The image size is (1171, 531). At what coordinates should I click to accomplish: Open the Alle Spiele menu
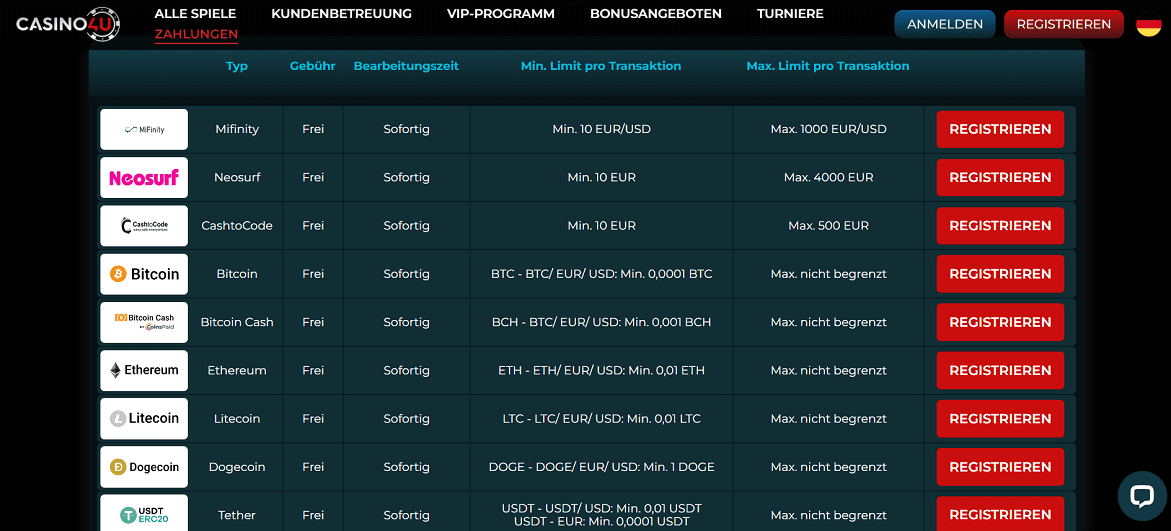pyautogui.click(x=195, y=14)
